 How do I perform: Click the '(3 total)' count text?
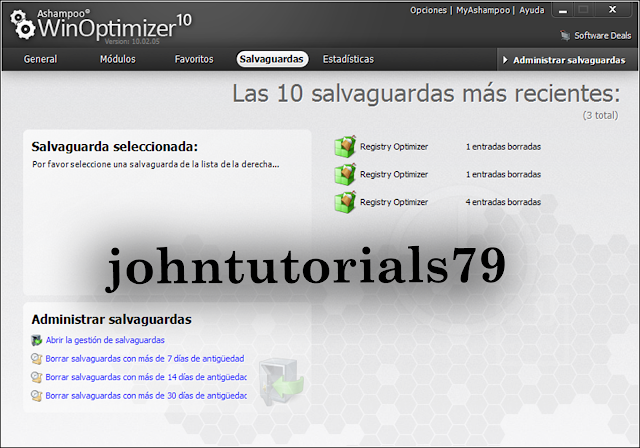pyautogui.click(x=600, y=115)
